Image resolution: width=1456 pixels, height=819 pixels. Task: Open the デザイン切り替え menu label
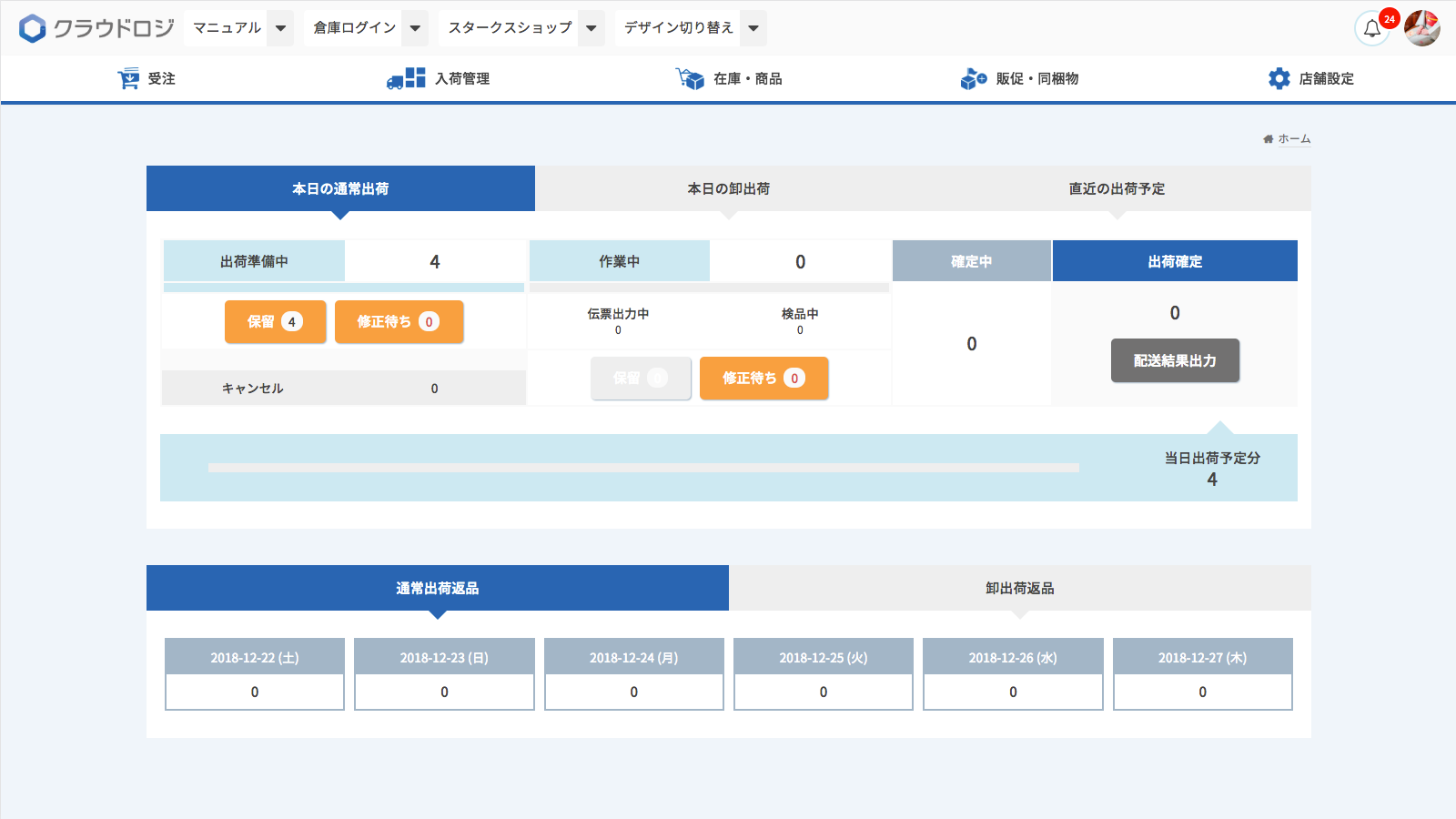678,28
